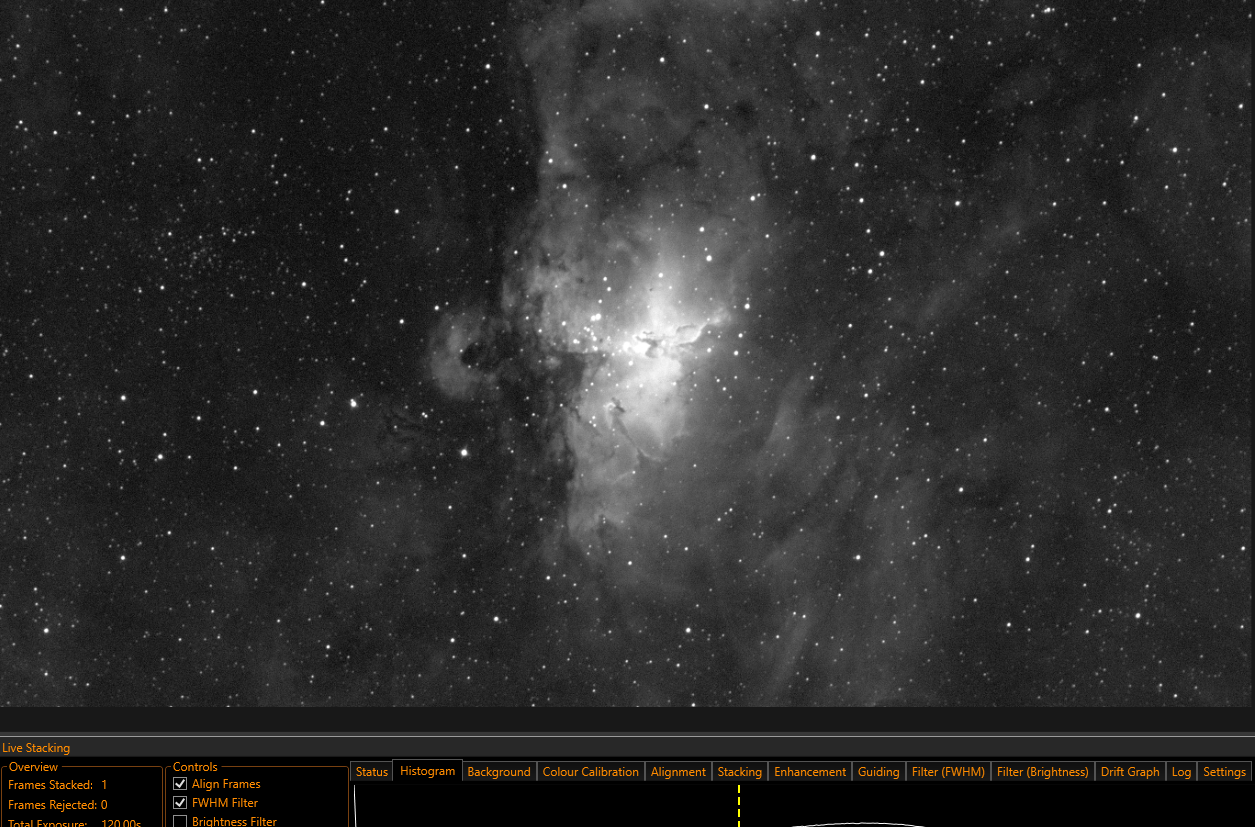Screen dimensions: 1255x827
Task: Select the Histogram tab
Action: point(427,771)
